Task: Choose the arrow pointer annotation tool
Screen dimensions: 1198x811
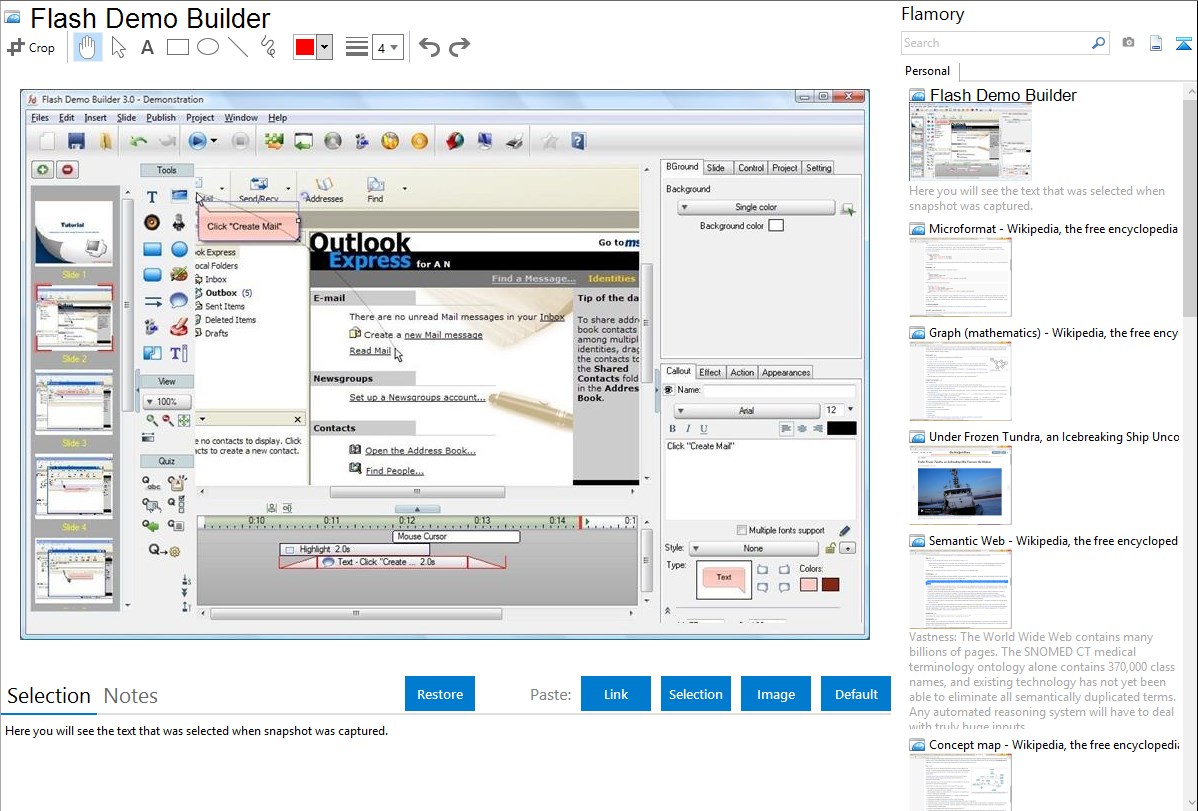Action: 118,47
